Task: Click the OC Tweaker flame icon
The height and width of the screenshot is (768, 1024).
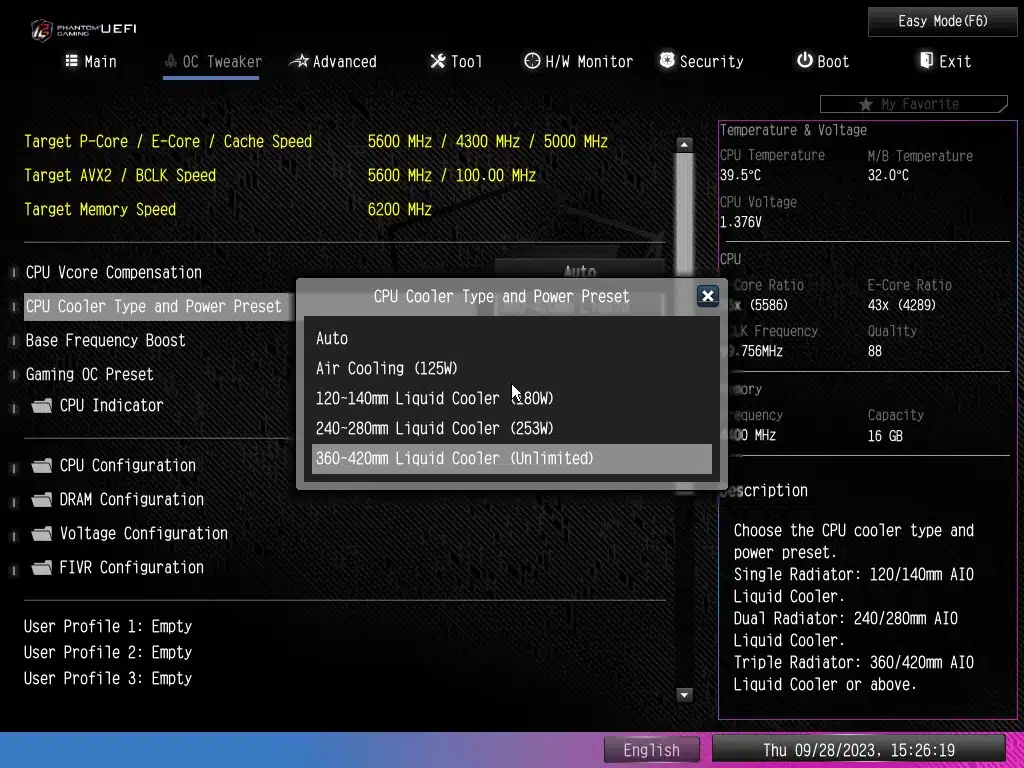Action: tap(171, 61)
